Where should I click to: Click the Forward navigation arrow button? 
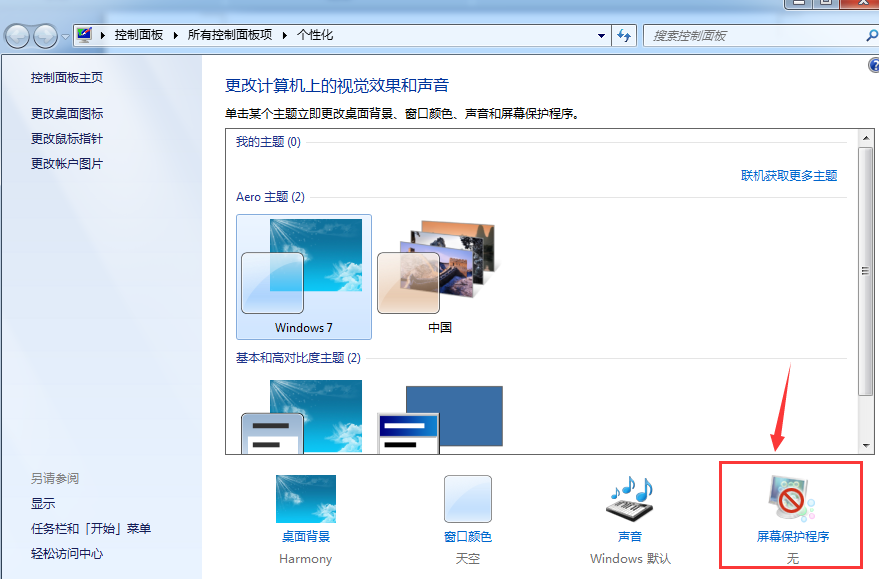click(x=45, y=36)
